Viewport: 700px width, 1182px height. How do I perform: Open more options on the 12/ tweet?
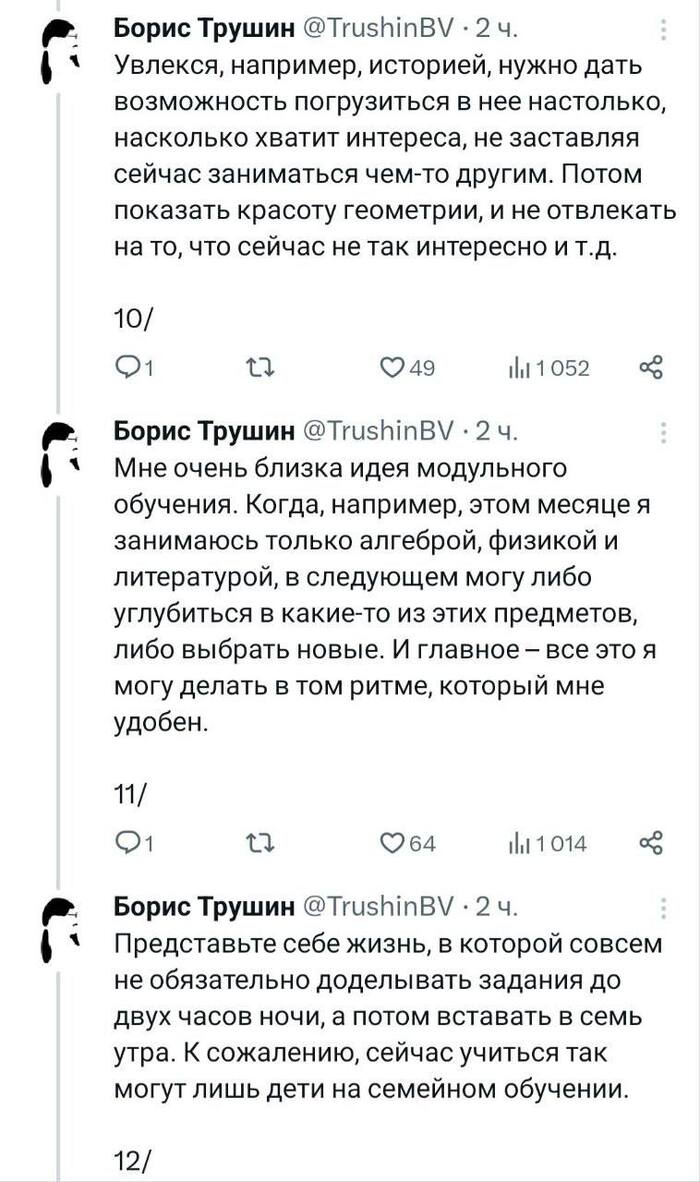663,909
